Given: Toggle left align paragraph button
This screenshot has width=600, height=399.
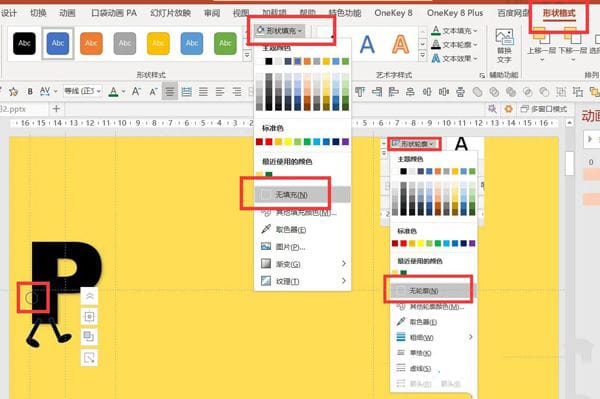Looking at the screenshot, I should [220, 91].
